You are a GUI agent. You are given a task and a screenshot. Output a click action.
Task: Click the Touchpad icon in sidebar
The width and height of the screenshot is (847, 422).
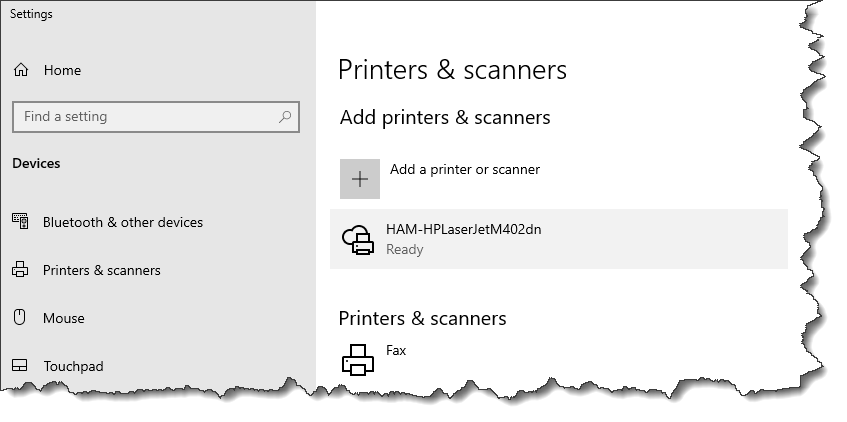click(19, 365)
